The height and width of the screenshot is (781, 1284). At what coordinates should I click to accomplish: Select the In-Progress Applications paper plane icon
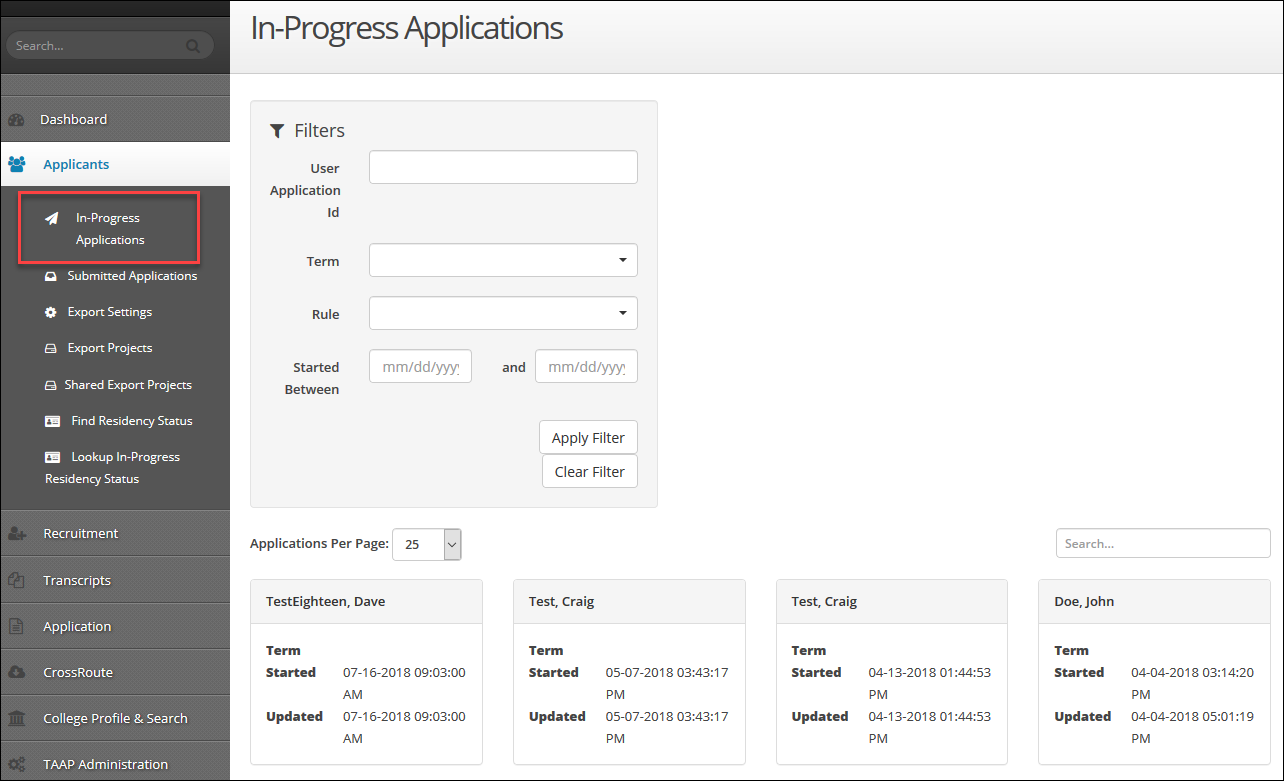pos(53,217)
